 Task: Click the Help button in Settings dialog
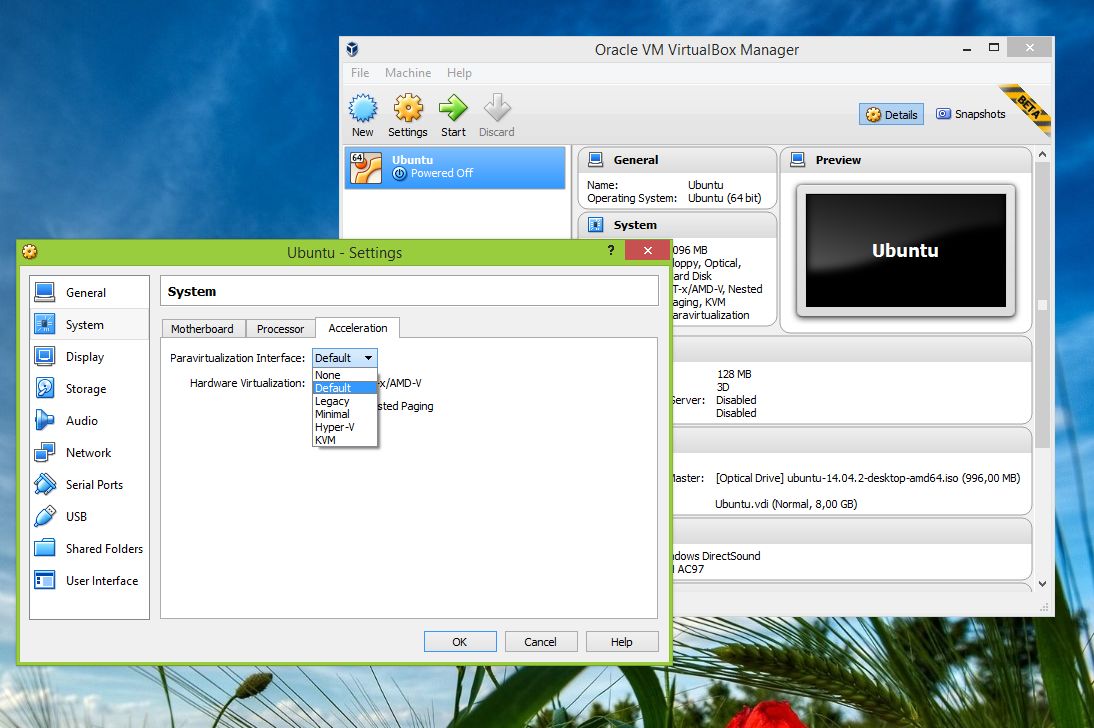[622, 641]
